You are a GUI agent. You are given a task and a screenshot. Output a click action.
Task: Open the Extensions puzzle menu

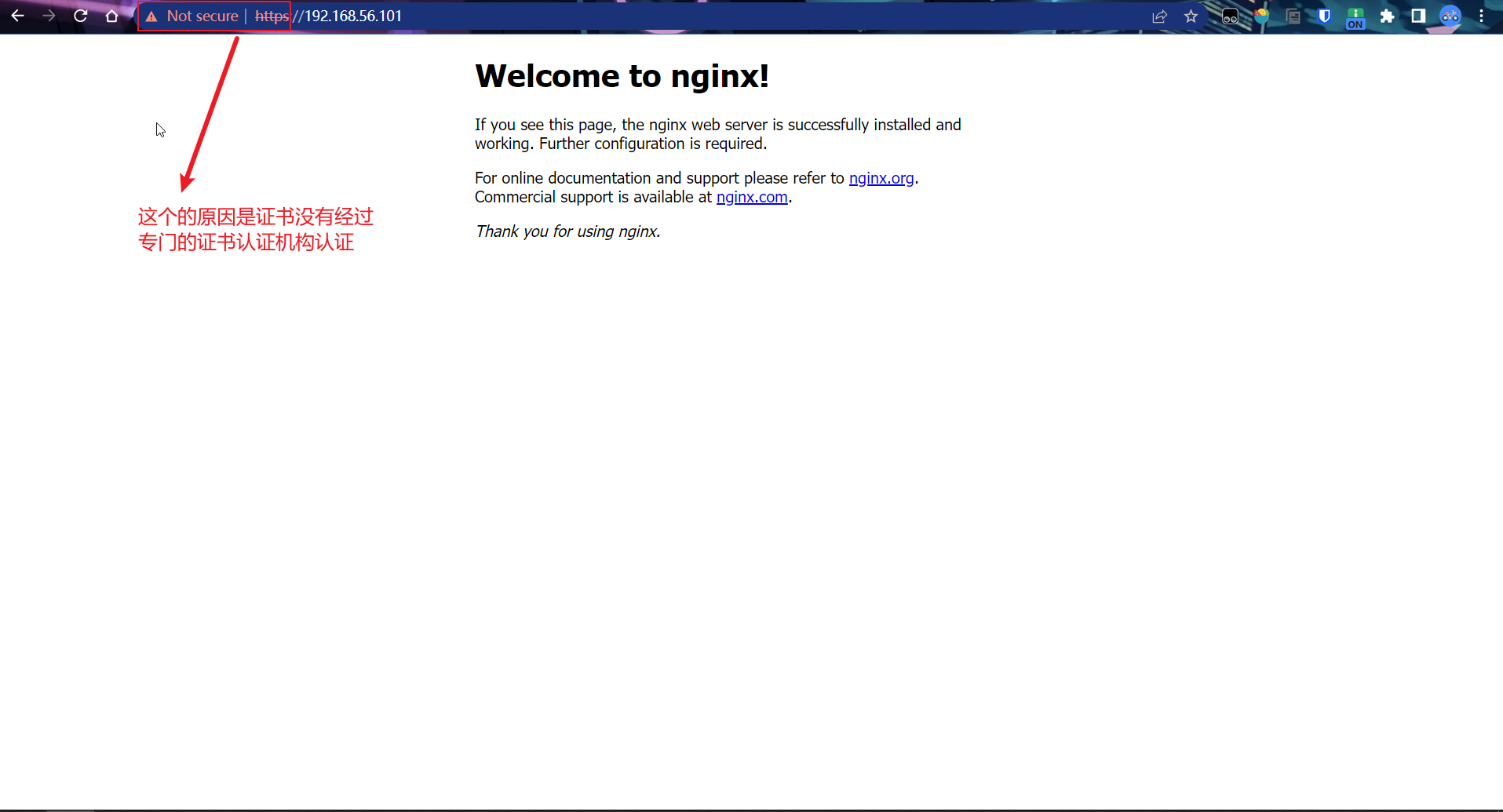coord(1387,16)
